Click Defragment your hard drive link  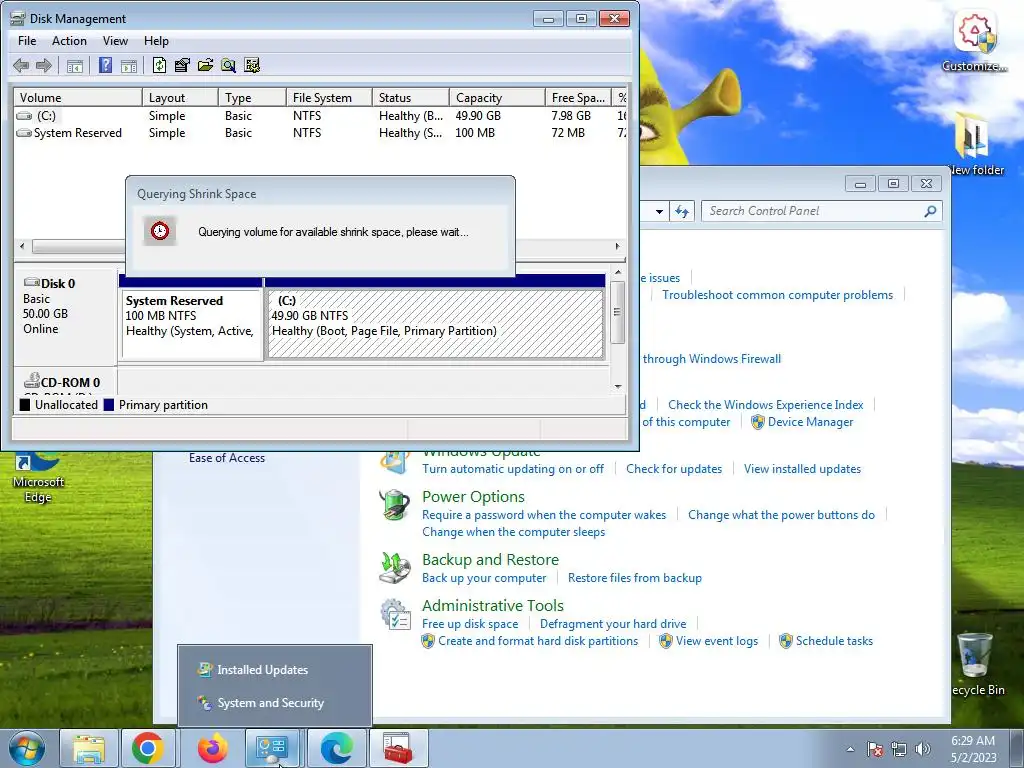[x=613, y=624]
